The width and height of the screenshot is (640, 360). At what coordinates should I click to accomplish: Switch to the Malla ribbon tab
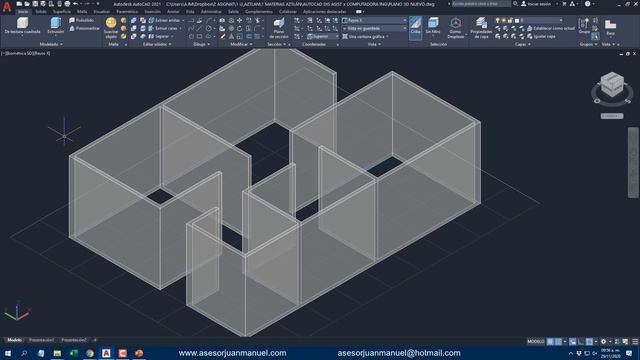[82, 11]
